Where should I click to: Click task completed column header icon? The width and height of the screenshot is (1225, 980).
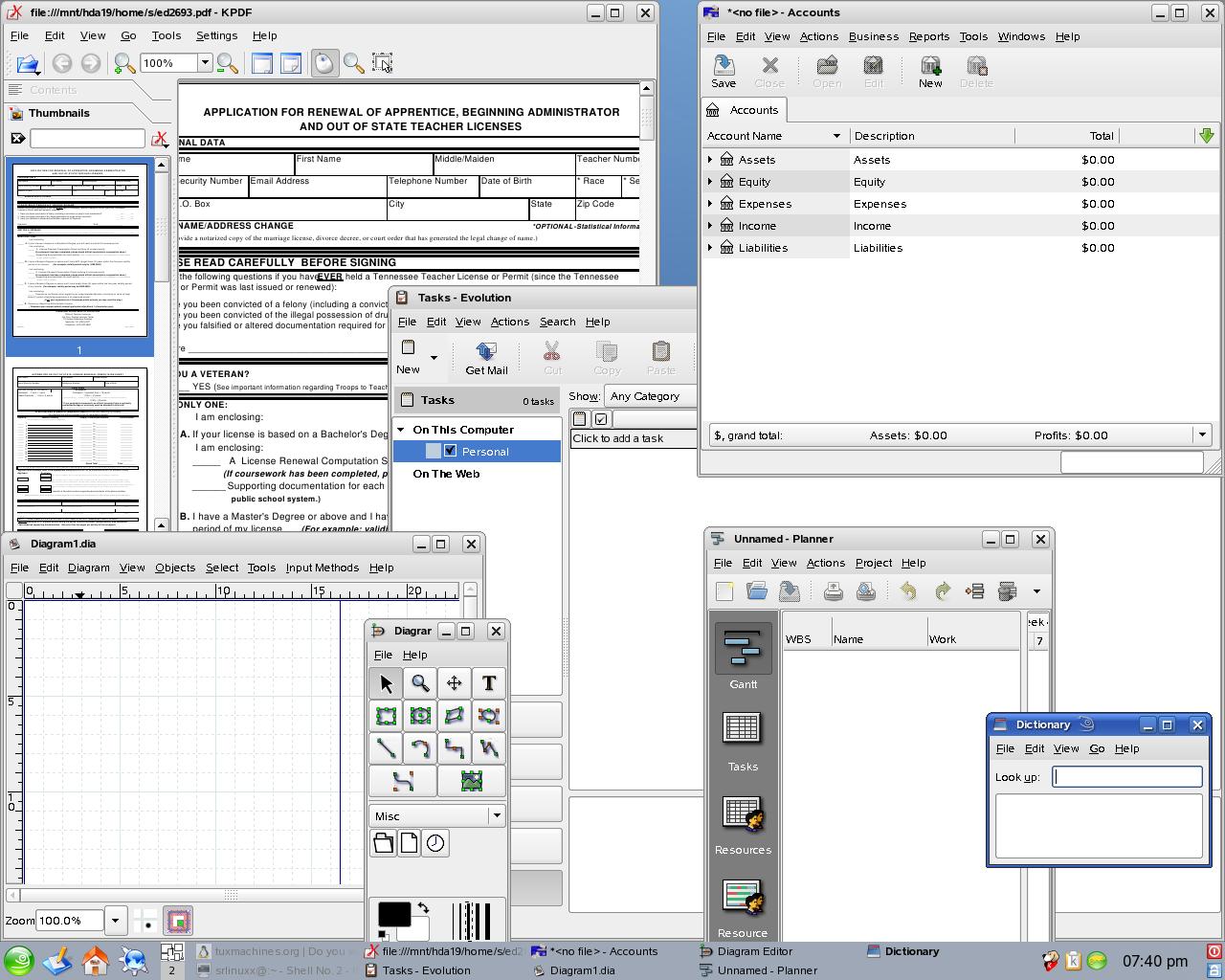(601, 419)
